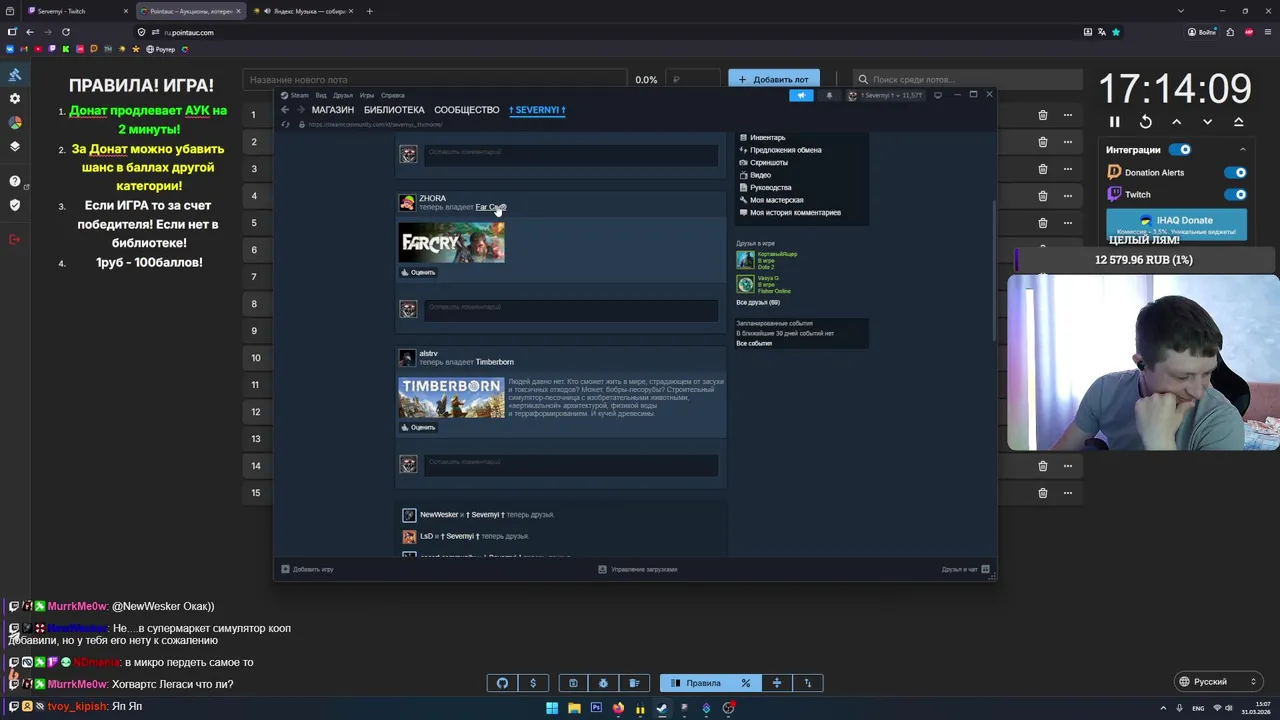1280x720 pixels.
Task: Increase timer with the up chevron
Action: coord(1177,122)
